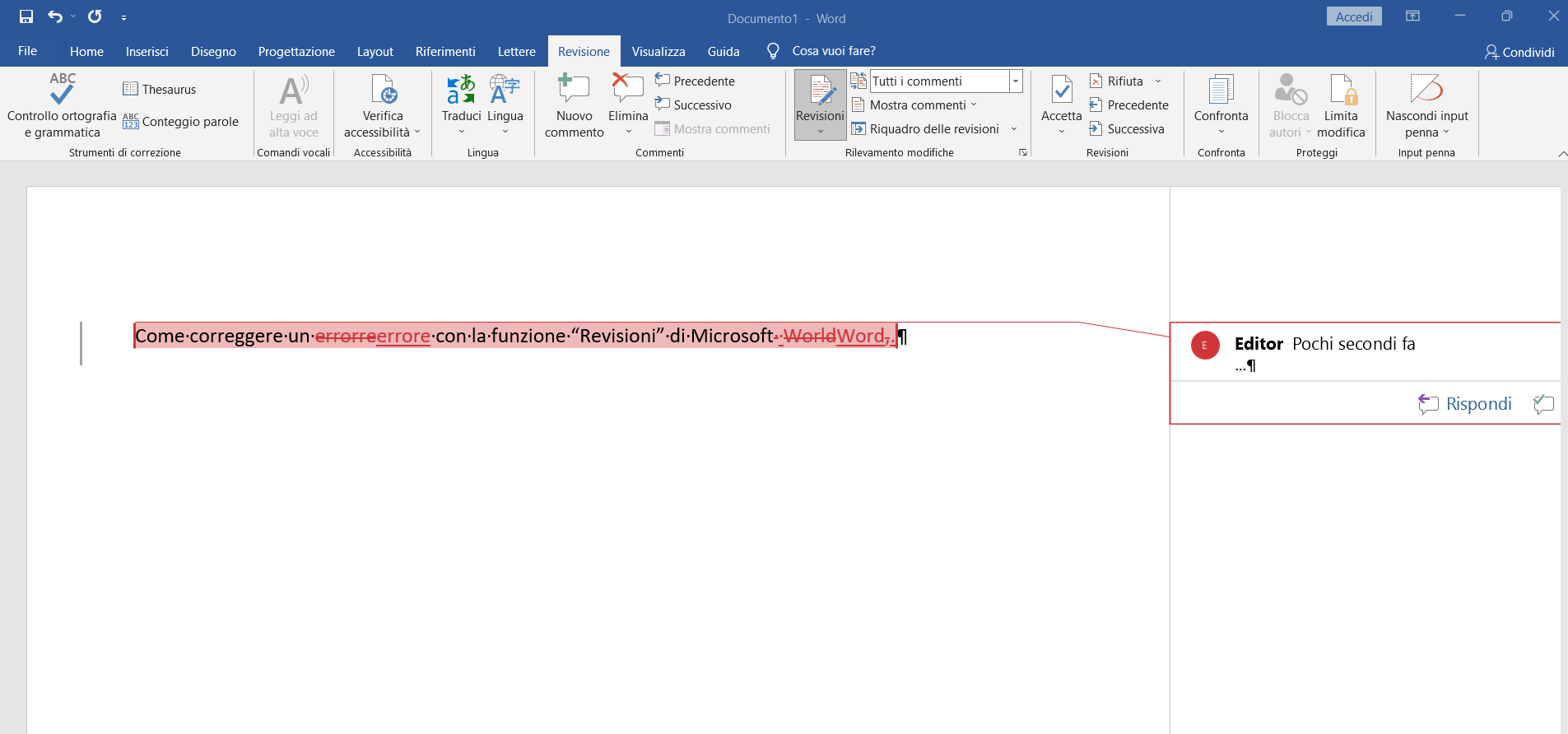Open the Guida tab
Screen dimensions: 1568x734
coord(724,51)
